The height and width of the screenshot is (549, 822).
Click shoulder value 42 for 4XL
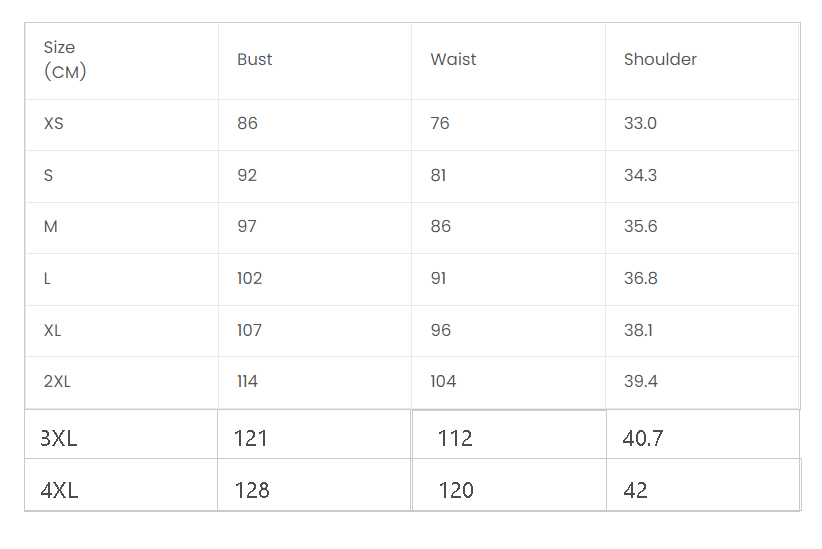(x=635, y=490)
